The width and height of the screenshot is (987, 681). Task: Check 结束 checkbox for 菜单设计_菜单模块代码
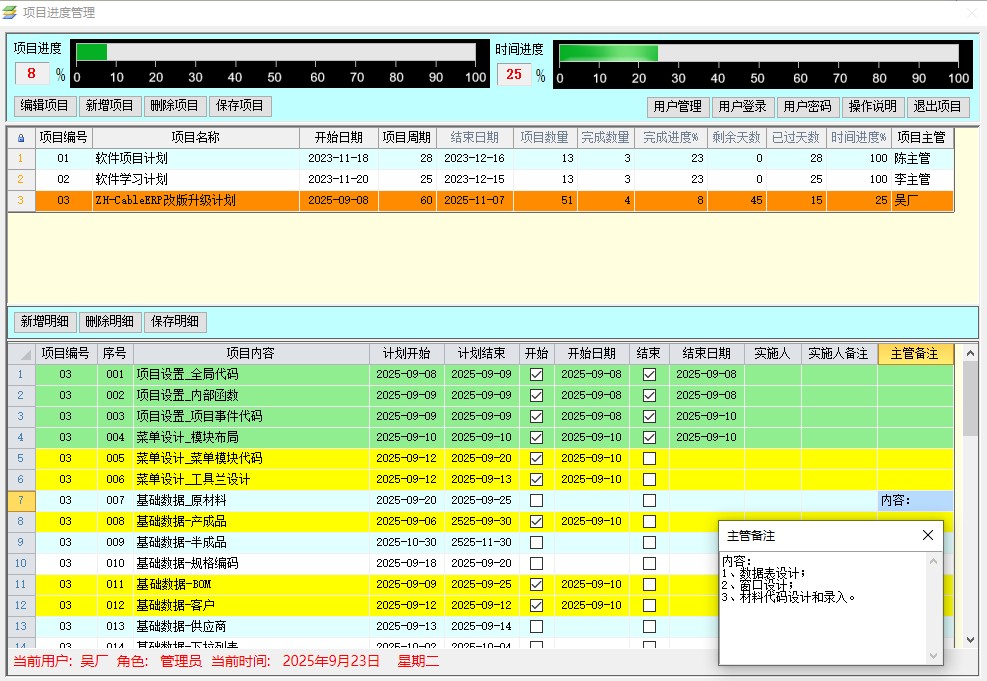click(x=649, y=458)
